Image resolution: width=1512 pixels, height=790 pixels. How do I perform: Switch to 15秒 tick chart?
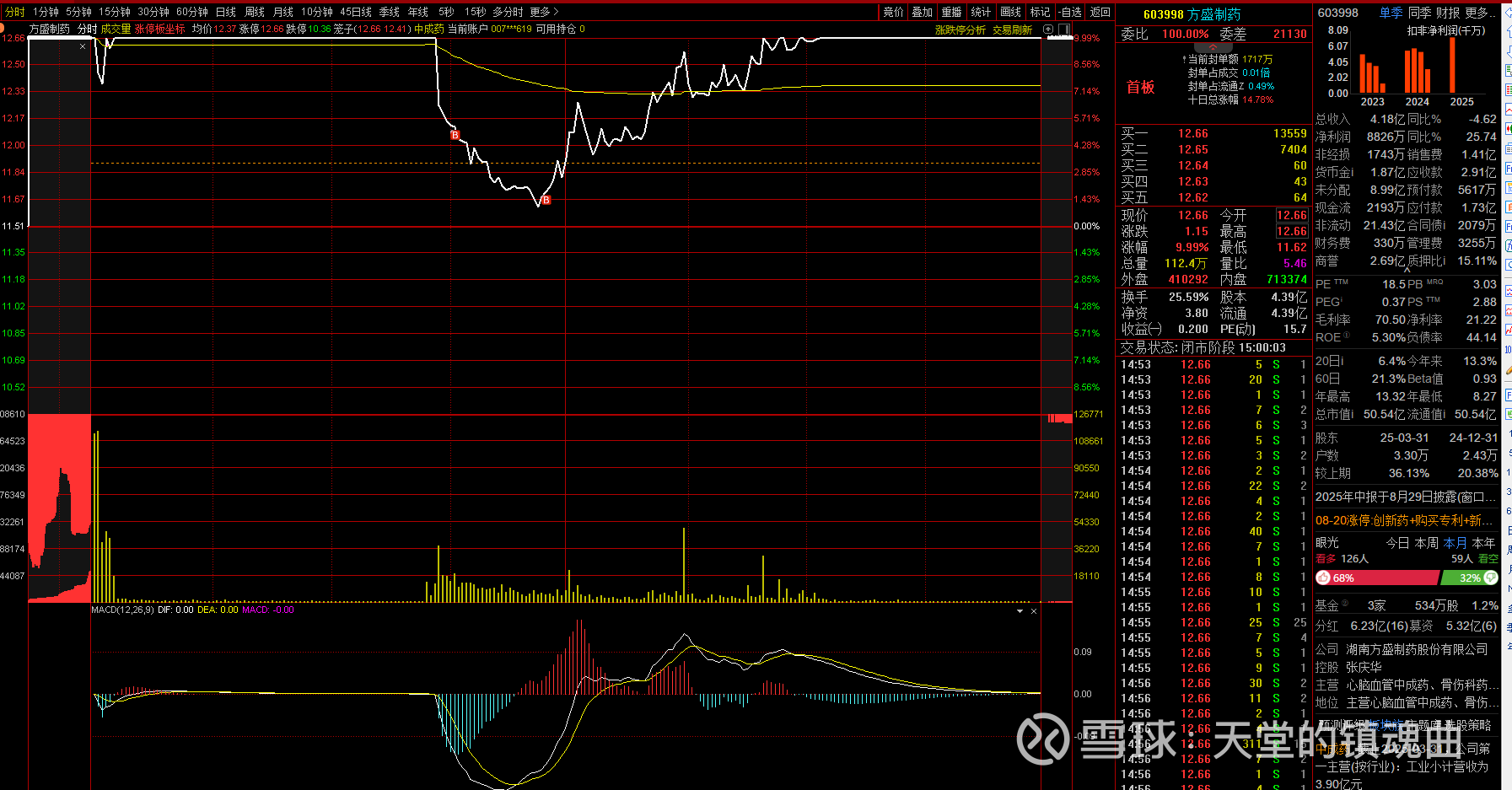[476, 12]
